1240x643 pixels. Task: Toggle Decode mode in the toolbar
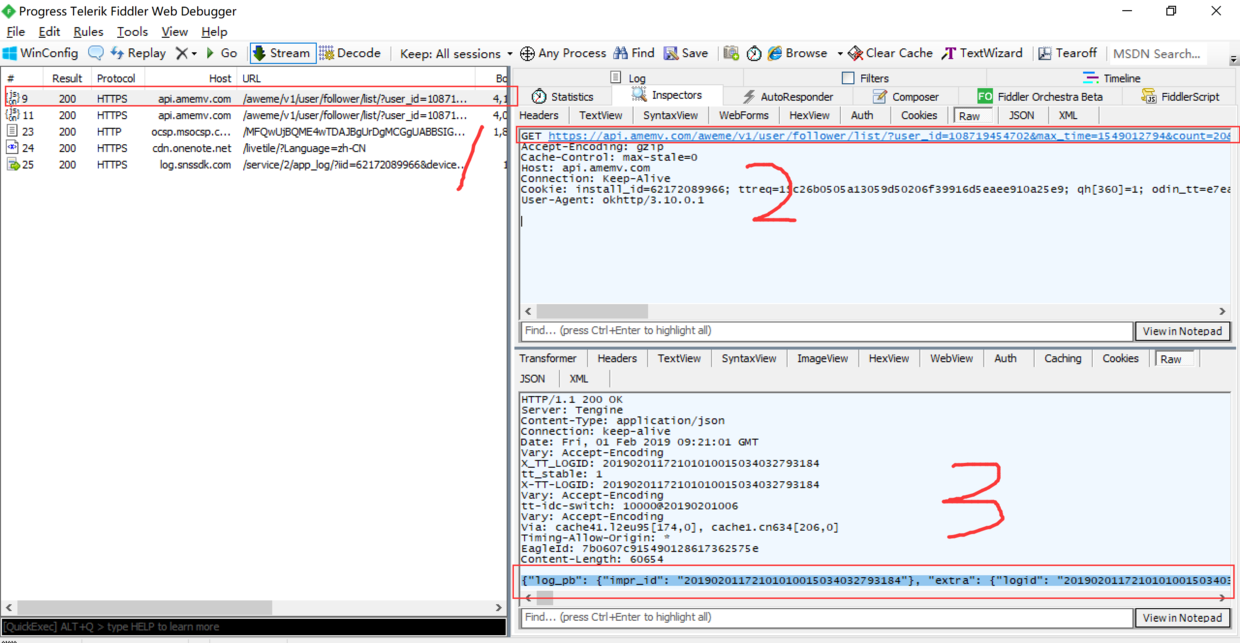tap(350, 53)
